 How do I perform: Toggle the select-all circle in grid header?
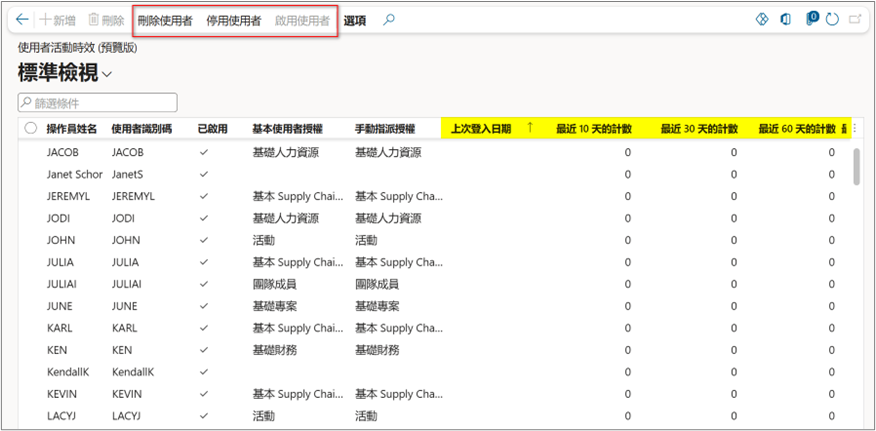click(x=31, y=128)
